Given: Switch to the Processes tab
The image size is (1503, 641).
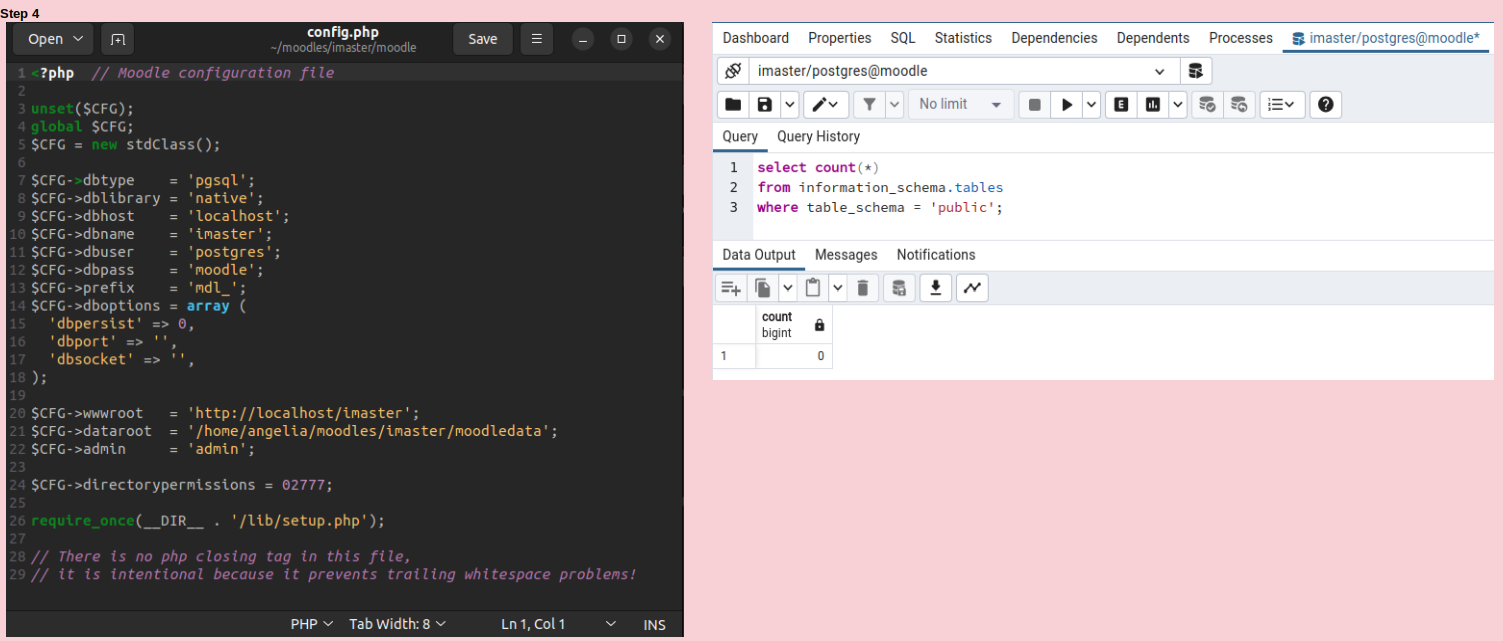Looking at the screenshot, I should pos(1241,38).
